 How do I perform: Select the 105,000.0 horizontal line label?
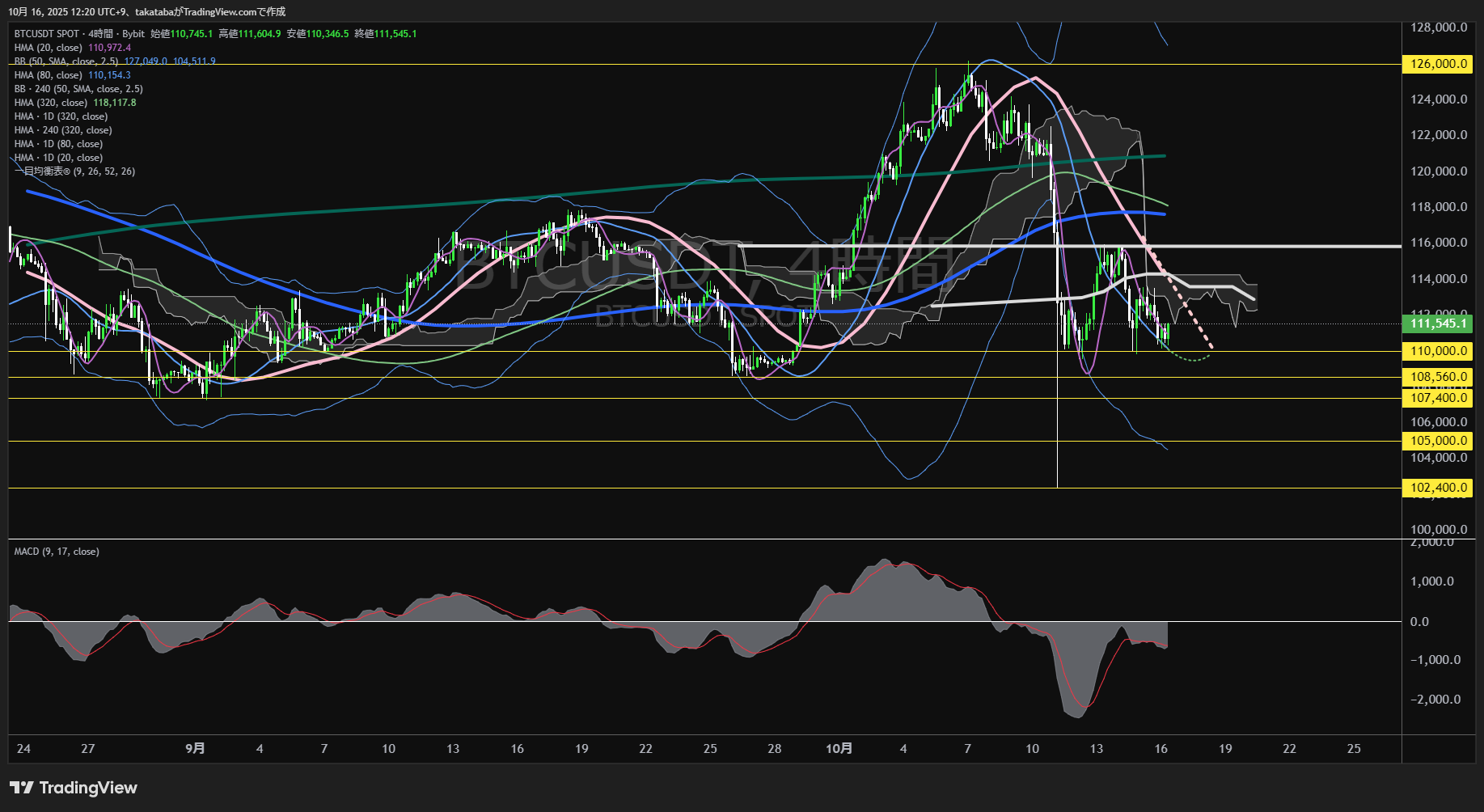[x=1438, y=441]
